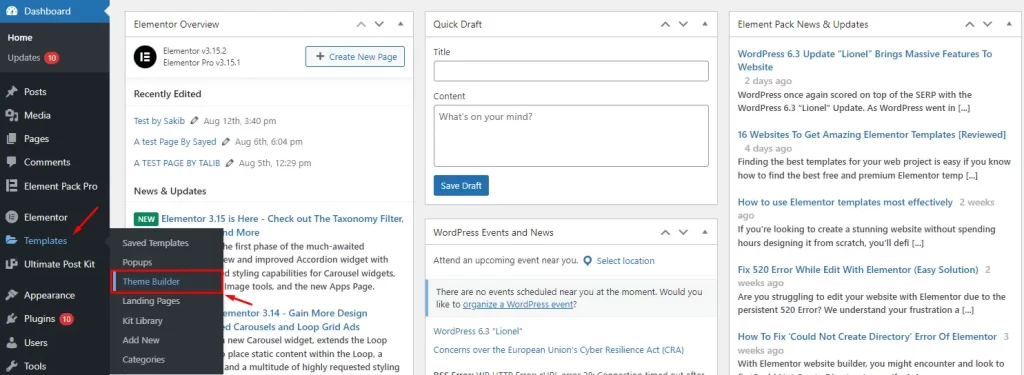Click the Plugins count badge
The image size is (1024, 375).
(x=67, y=319)
